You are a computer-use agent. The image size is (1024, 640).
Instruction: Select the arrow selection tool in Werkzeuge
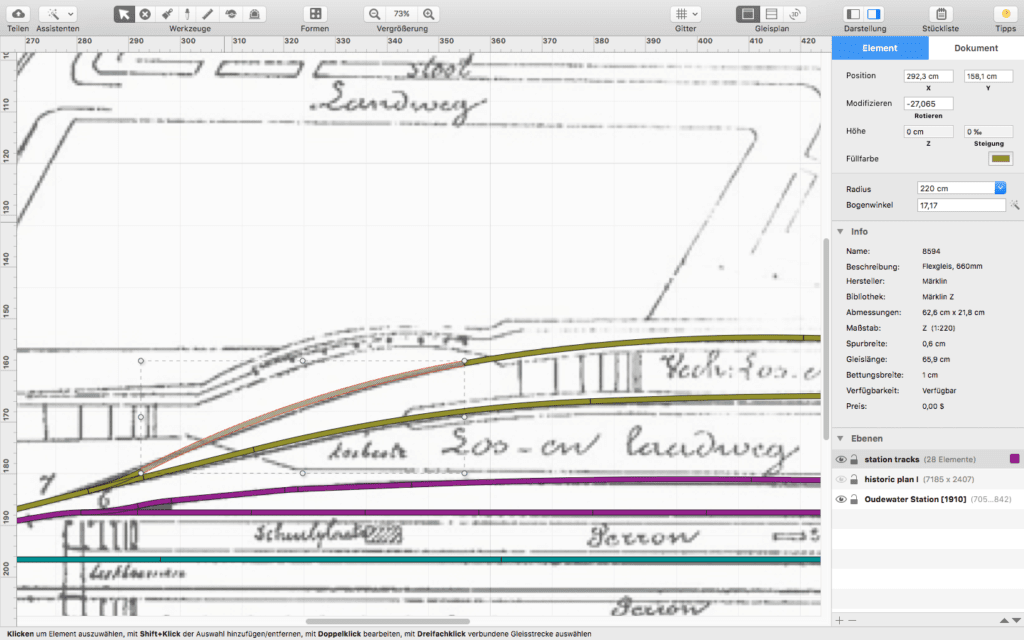click(124, 14)
